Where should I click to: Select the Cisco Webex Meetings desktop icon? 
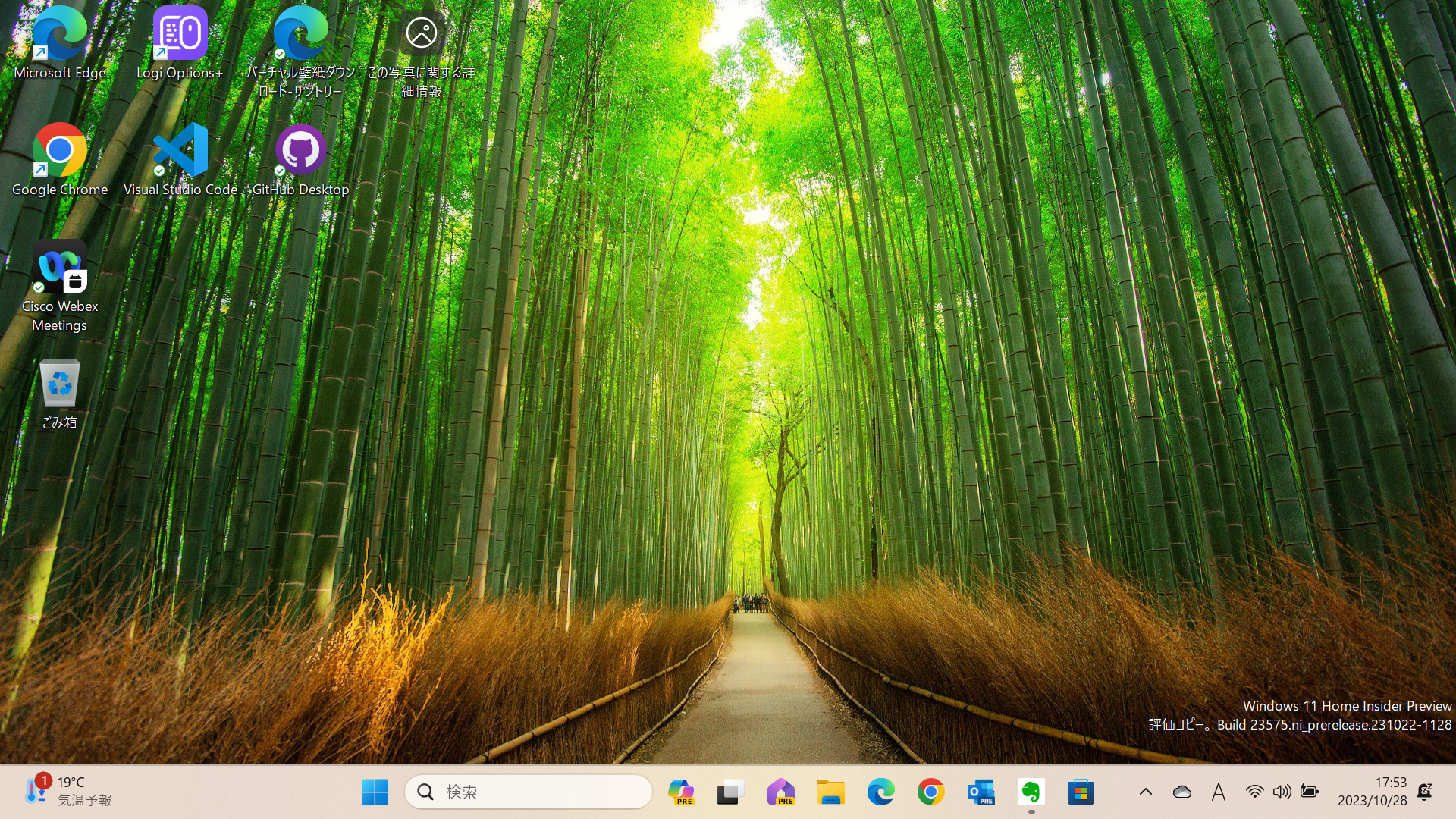point(60,287)
